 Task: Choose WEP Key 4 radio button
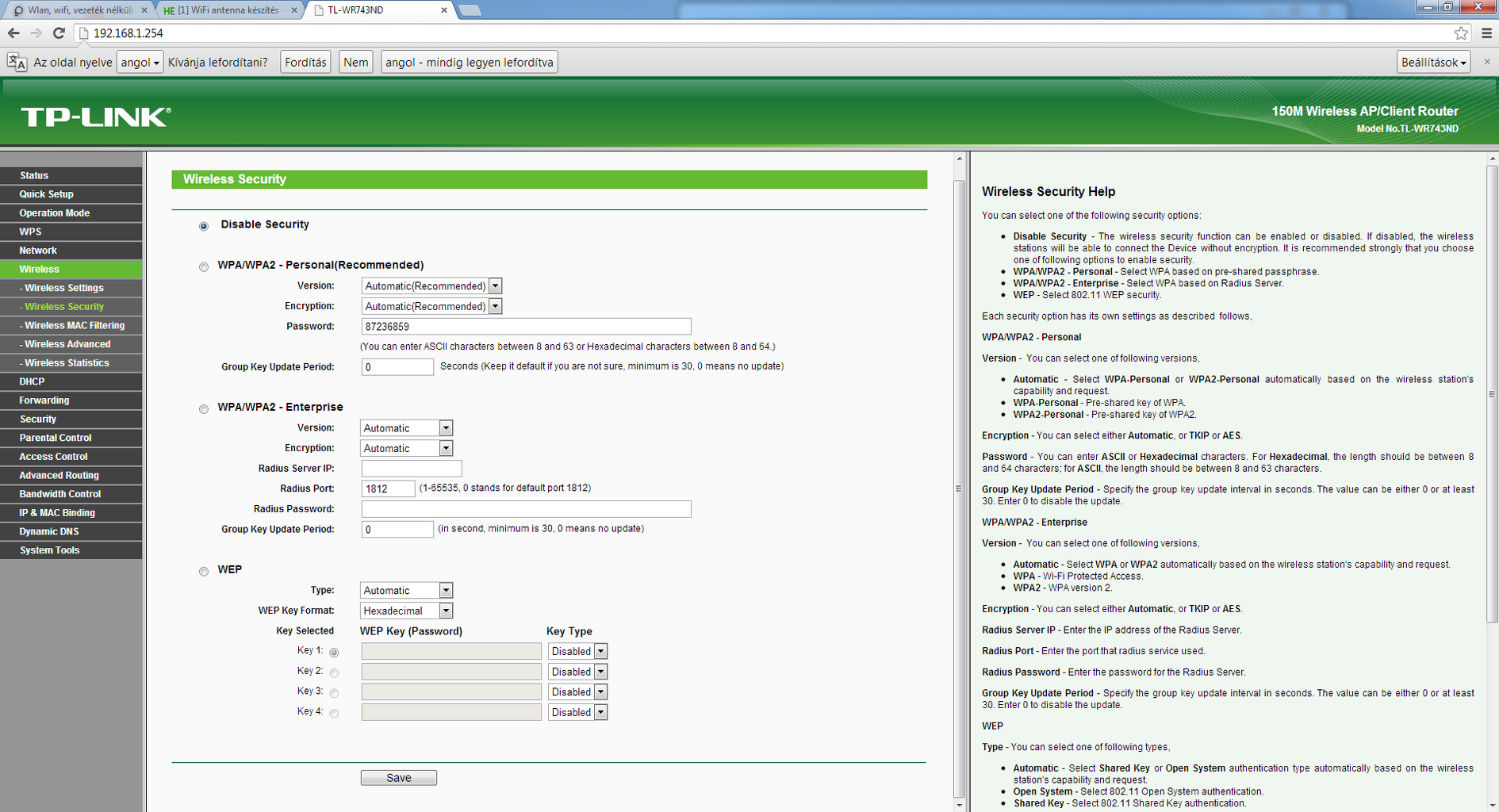[x=334, y=714]
